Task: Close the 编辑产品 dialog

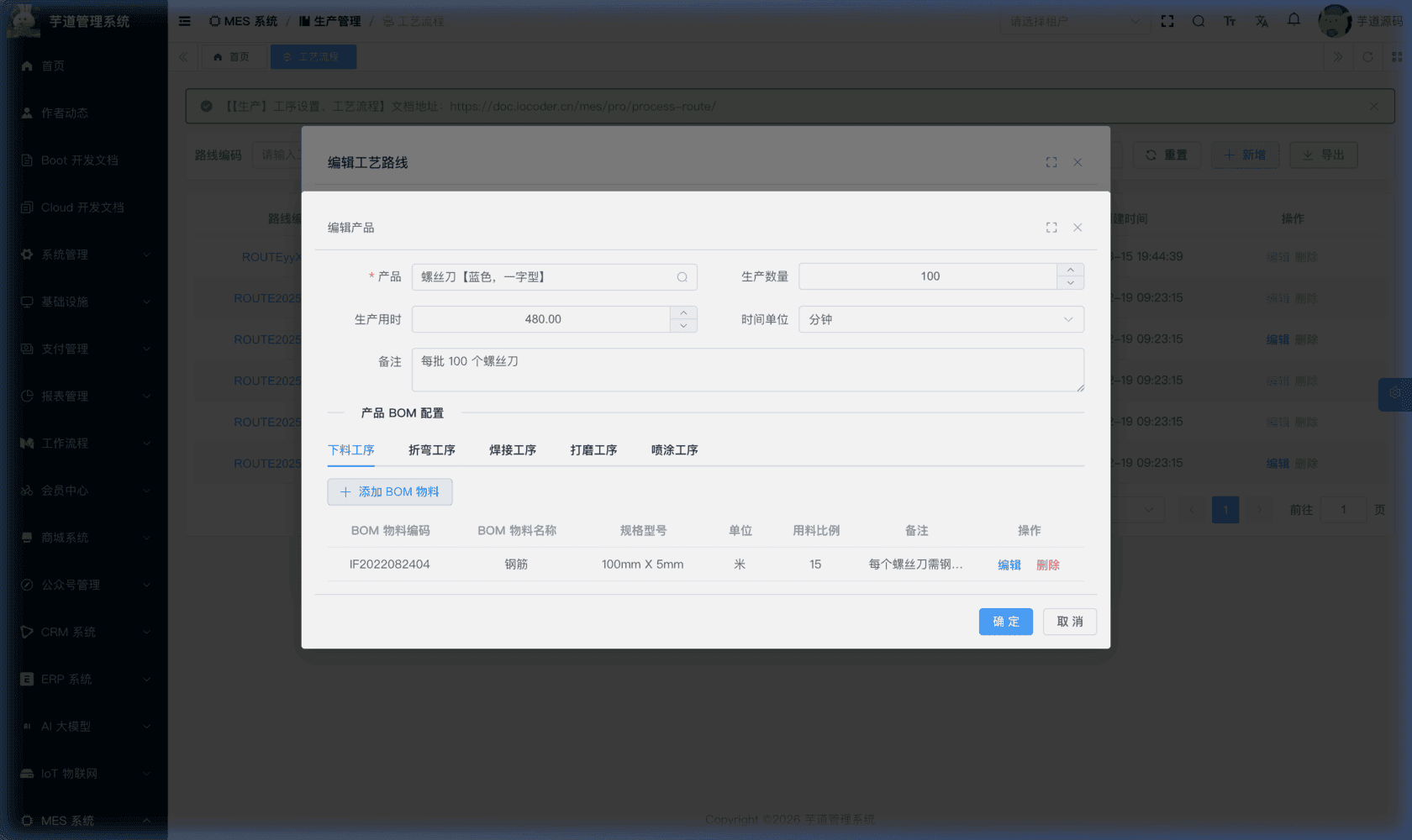Action: [1077, 228]
